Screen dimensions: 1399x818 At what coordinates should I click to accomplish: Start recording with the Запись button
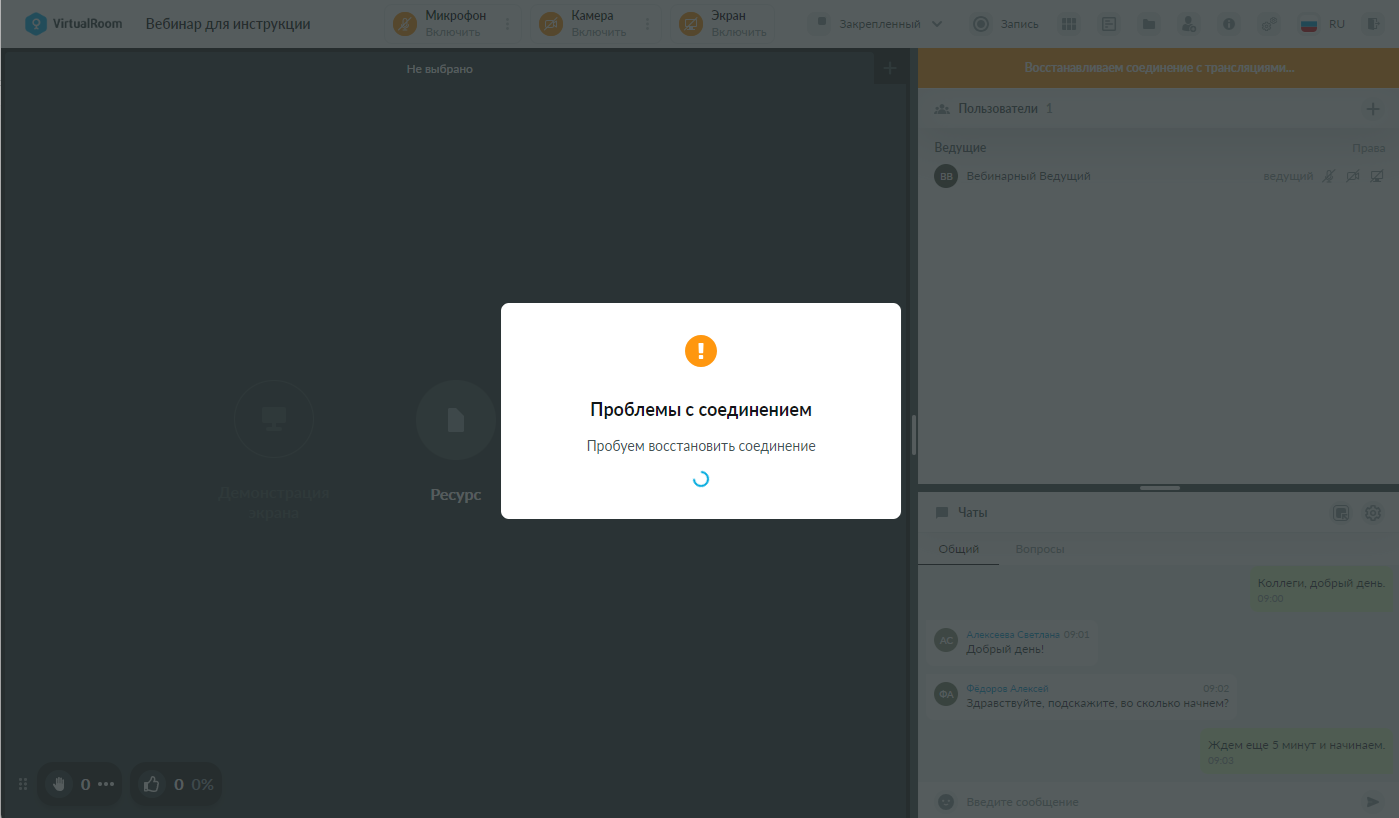(x=1005, y=24)
